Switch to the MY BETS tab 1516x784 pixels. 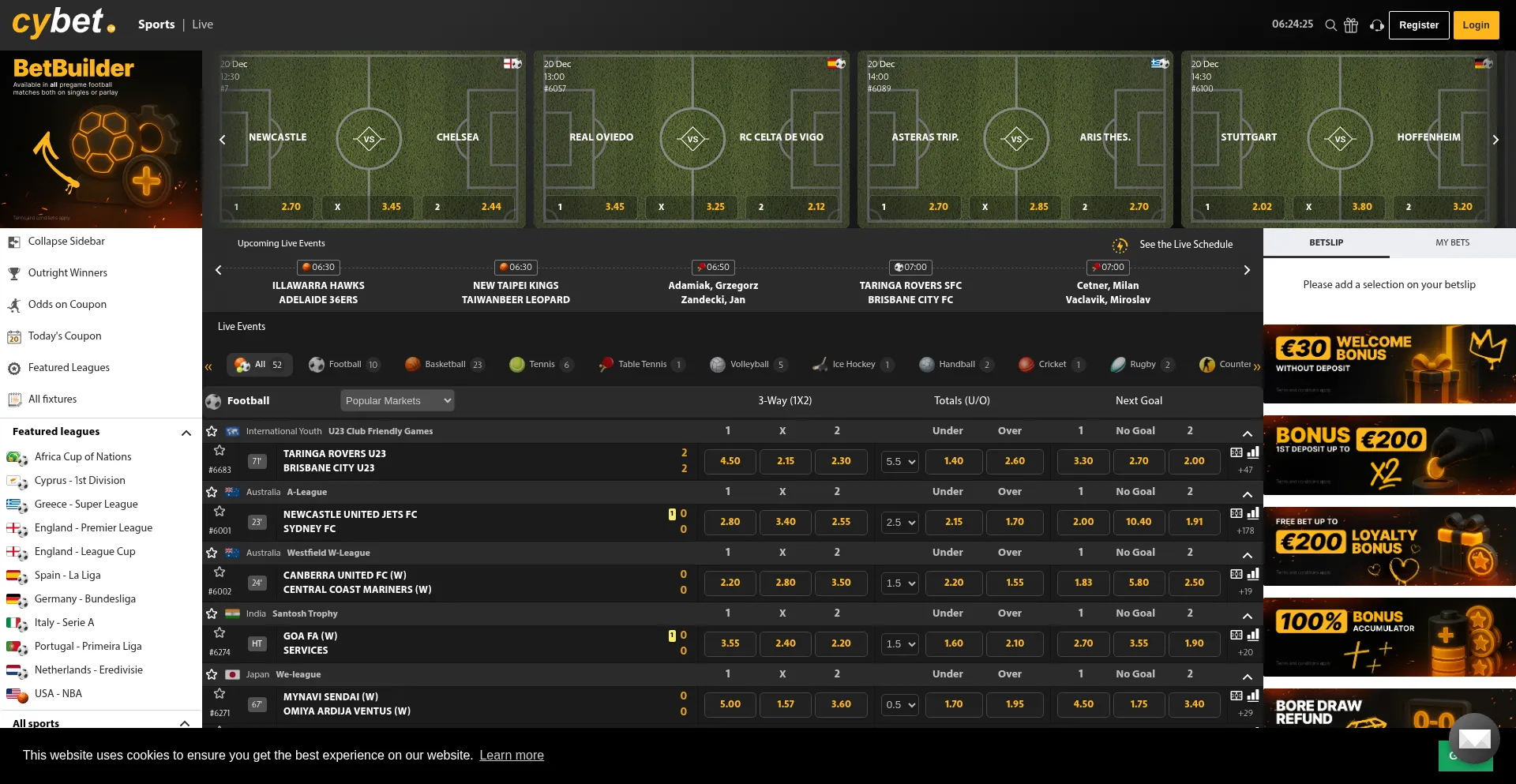(1452, 243)
